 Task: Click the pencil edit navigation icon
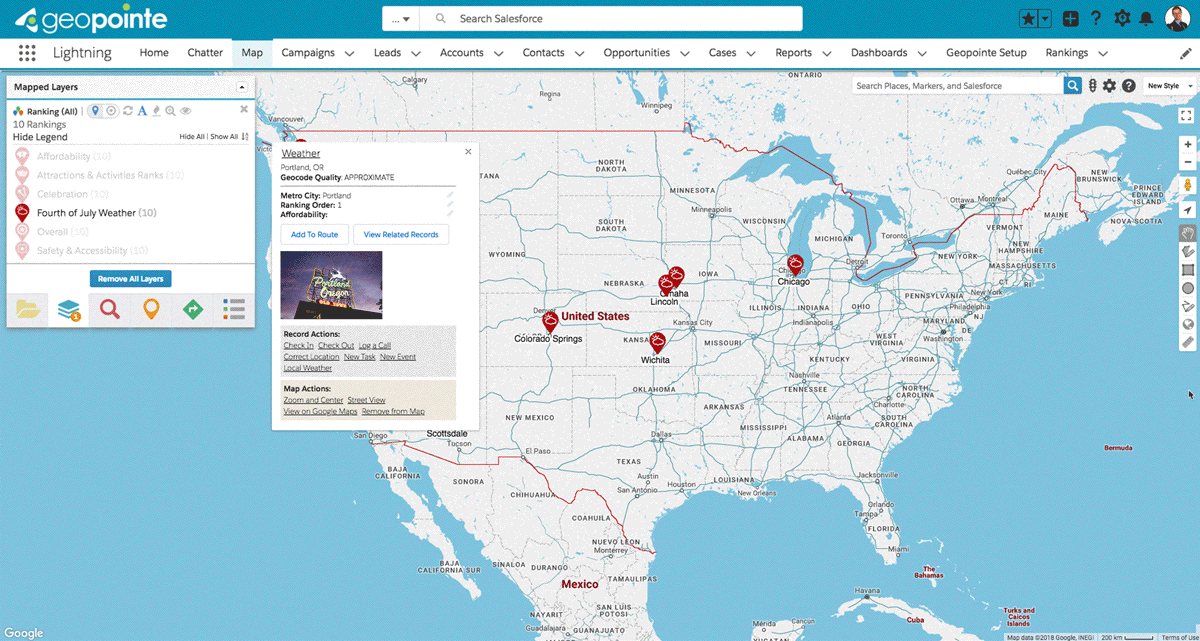(1186, 53)
